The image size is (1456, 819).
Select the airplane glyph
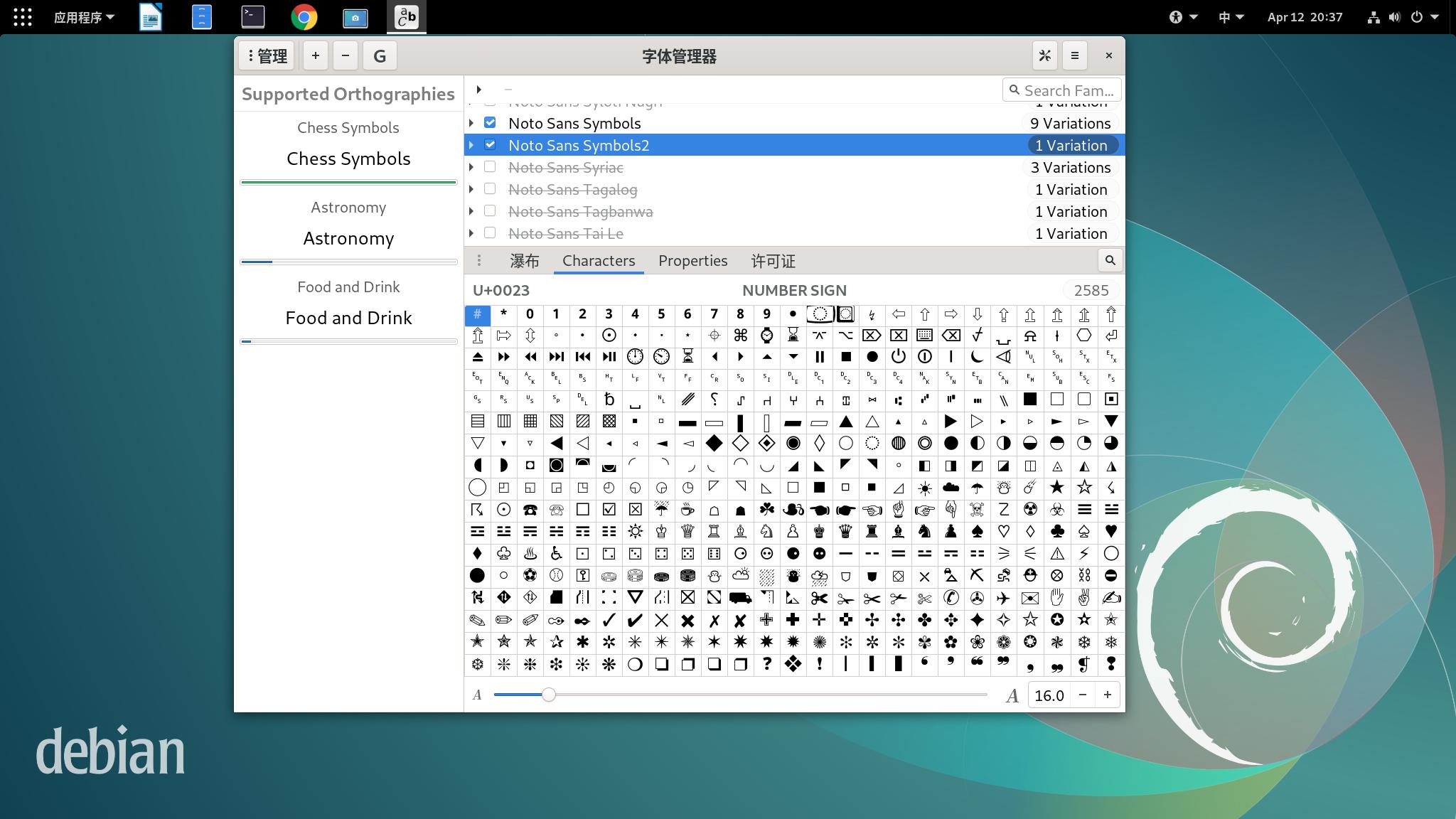click(1003, 598)
